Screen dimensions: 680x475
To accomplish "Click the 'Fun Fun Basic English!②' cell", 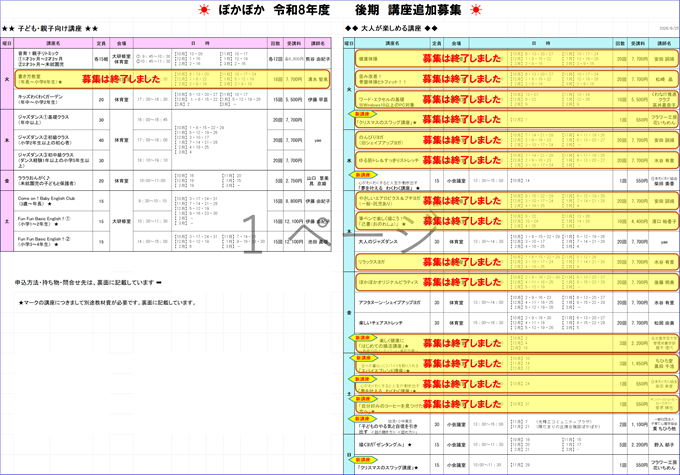I will click(53, 242).
